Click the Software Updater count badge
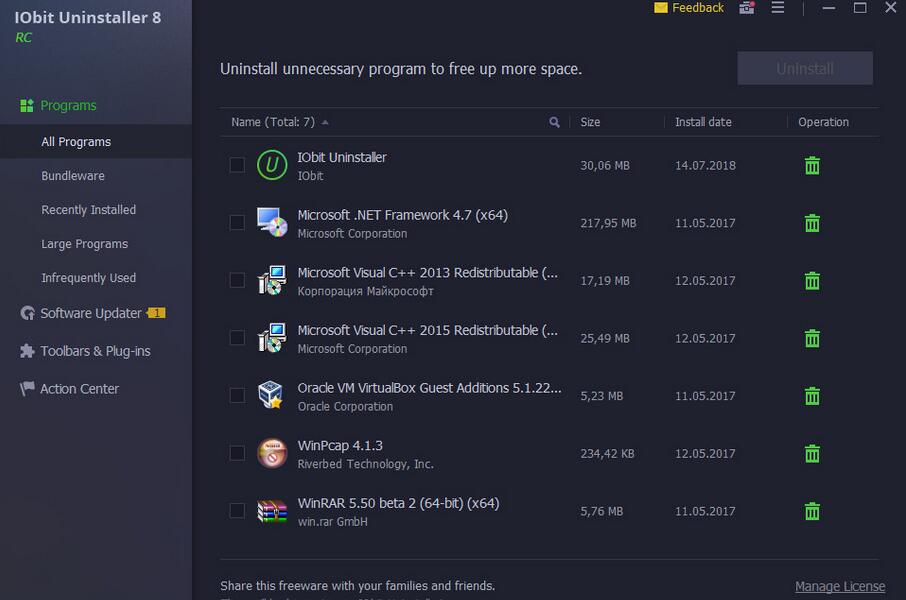This screenshot has width=906, height=600. (156, 313)
